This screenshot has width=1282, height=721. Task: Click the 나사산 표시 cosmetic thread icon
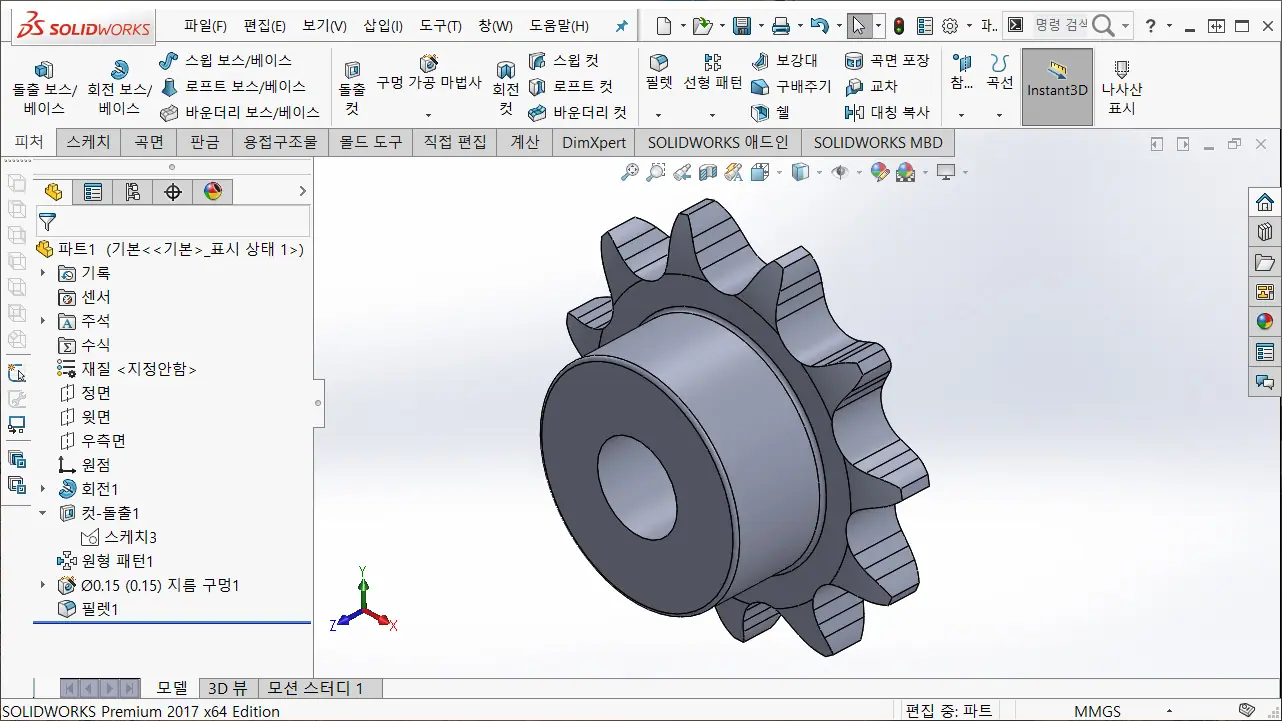[1121, 87]
